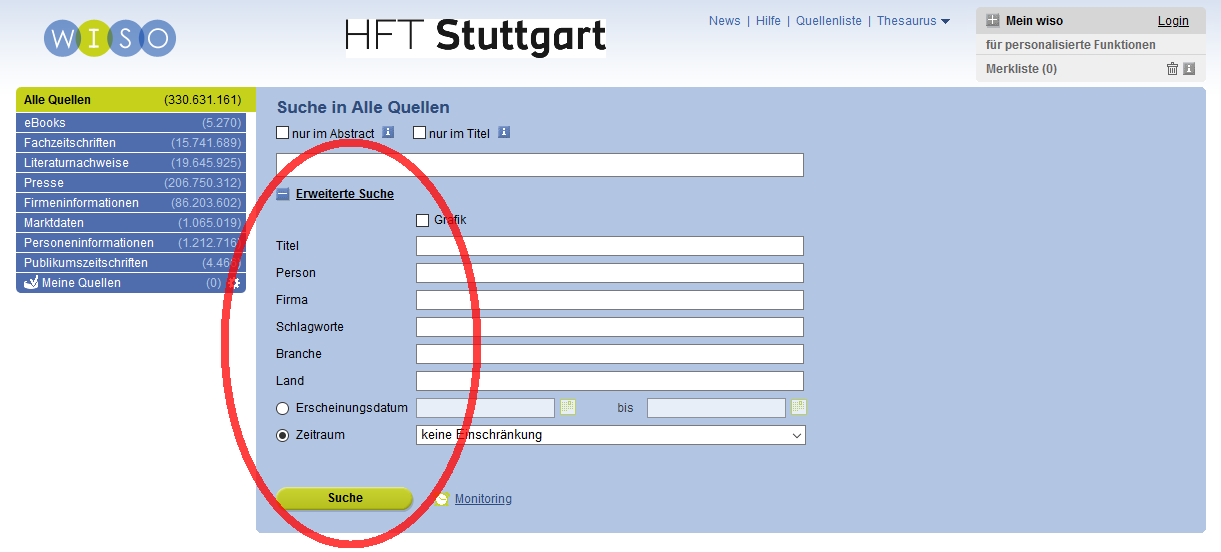
Task: Select the Fachzeitschriften source category
Action: [131, 143]
